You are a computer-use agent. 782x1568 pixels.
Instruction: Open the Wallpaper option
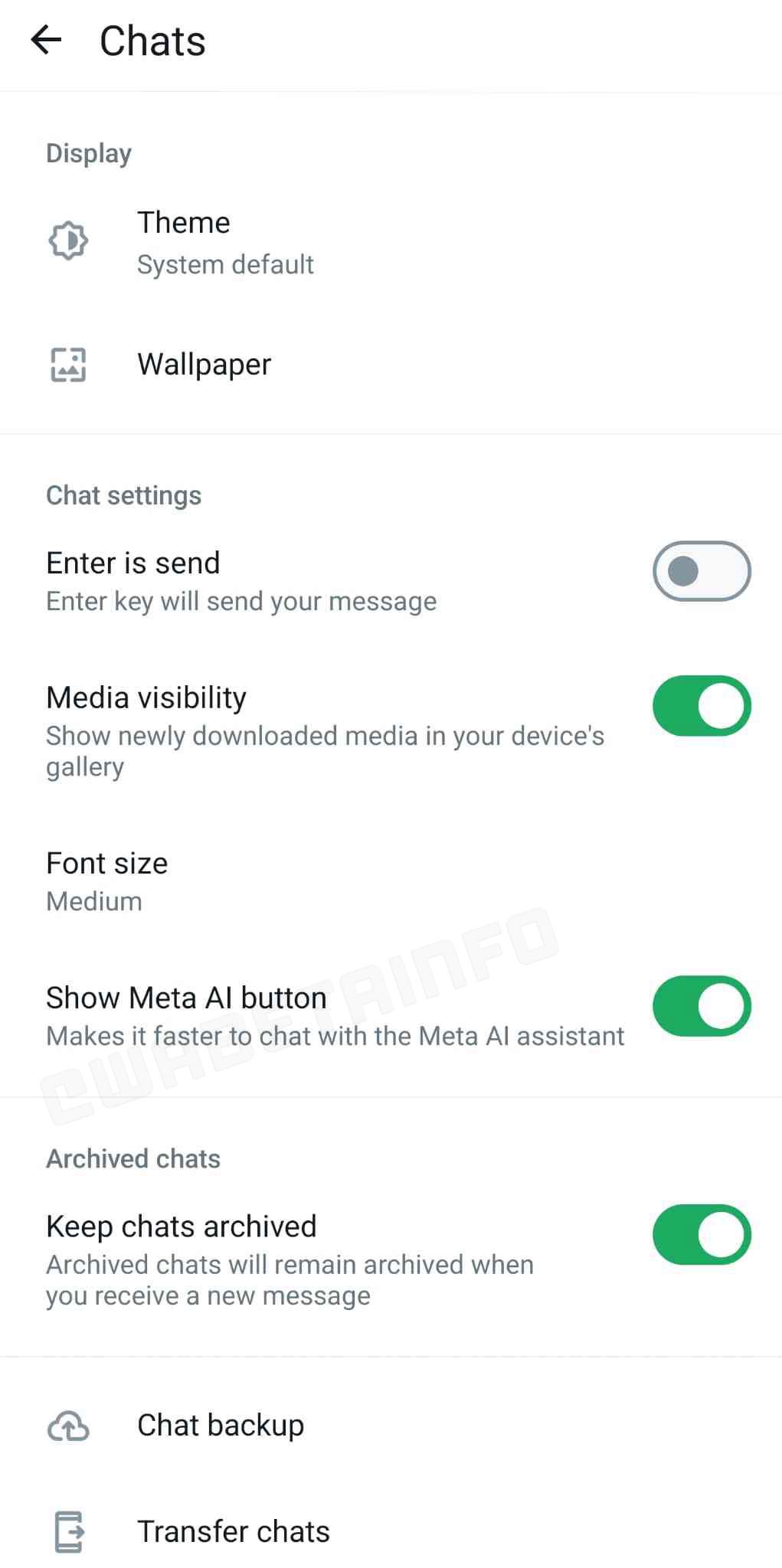[391, 364]
